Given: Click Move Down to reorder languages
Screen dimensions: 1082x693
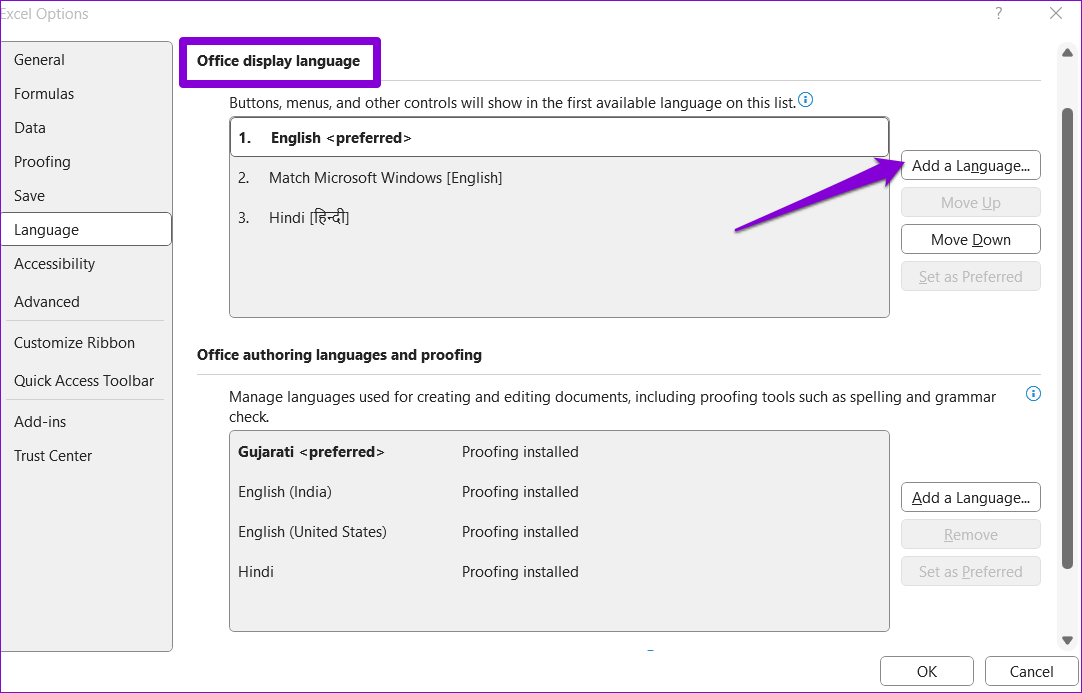Looking at the screenshot, I should [x=970, y=239].
